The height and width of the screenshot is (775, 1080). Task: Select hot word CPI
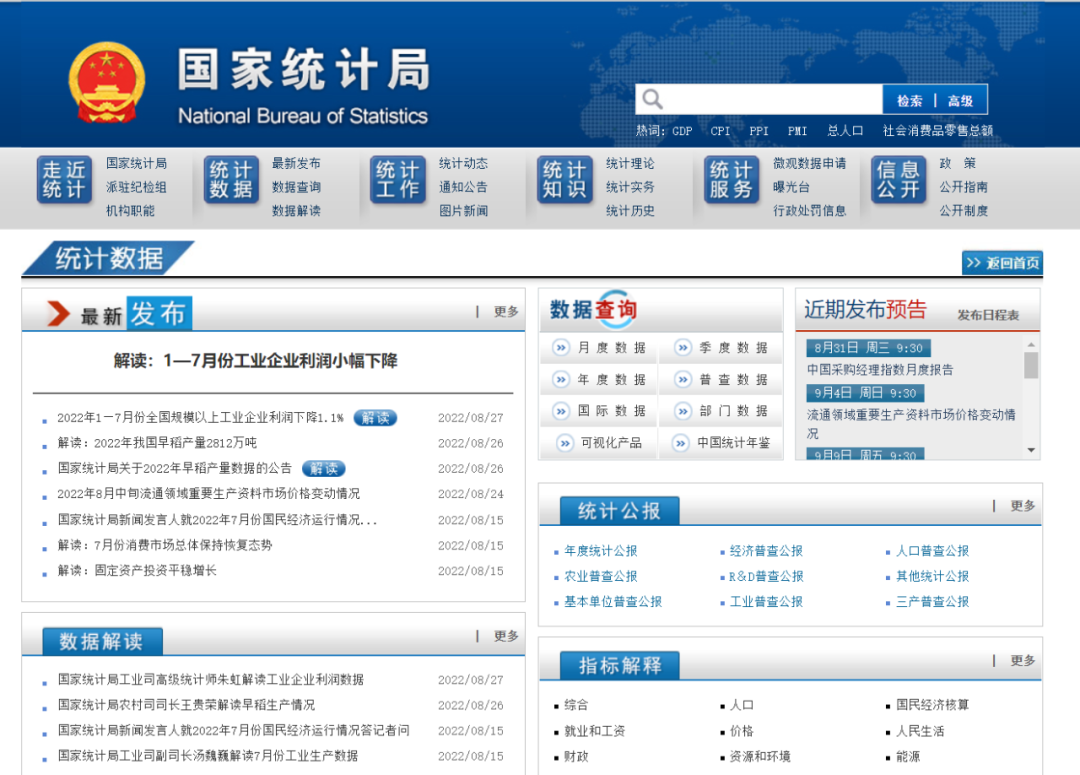pos(720,131)
